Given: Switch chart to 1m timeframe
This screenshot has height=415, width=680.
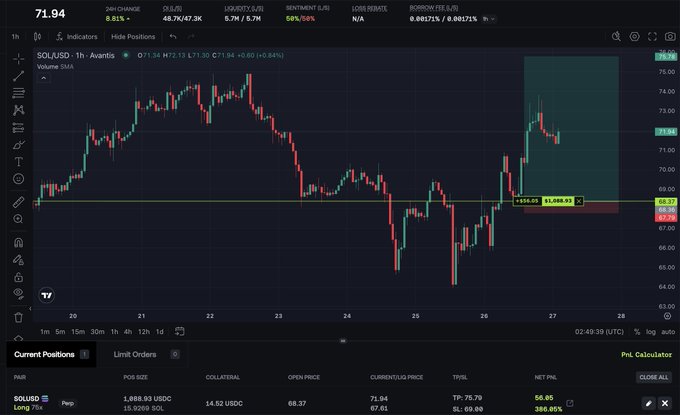Looking at the screenshot, I should [45, 332].
